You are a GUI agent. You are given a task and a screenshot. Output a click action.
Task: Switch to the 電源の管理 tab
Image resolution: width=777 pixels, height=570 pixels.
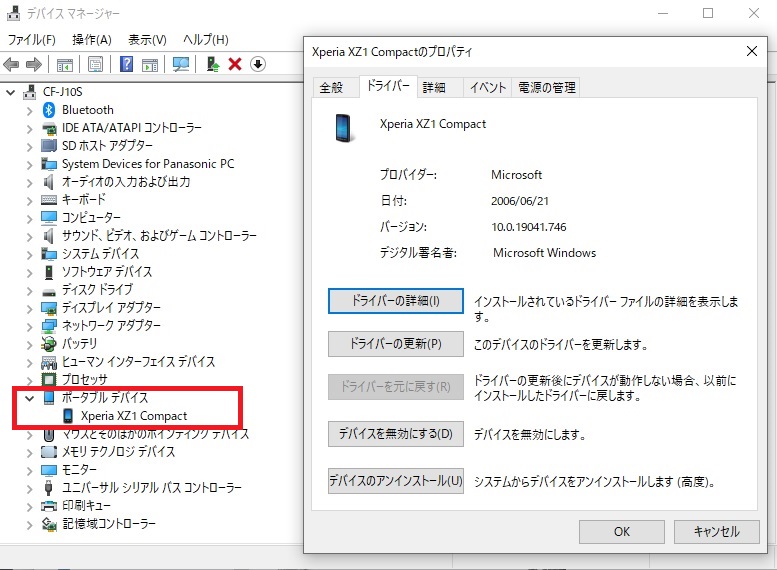tap(547, 88)
